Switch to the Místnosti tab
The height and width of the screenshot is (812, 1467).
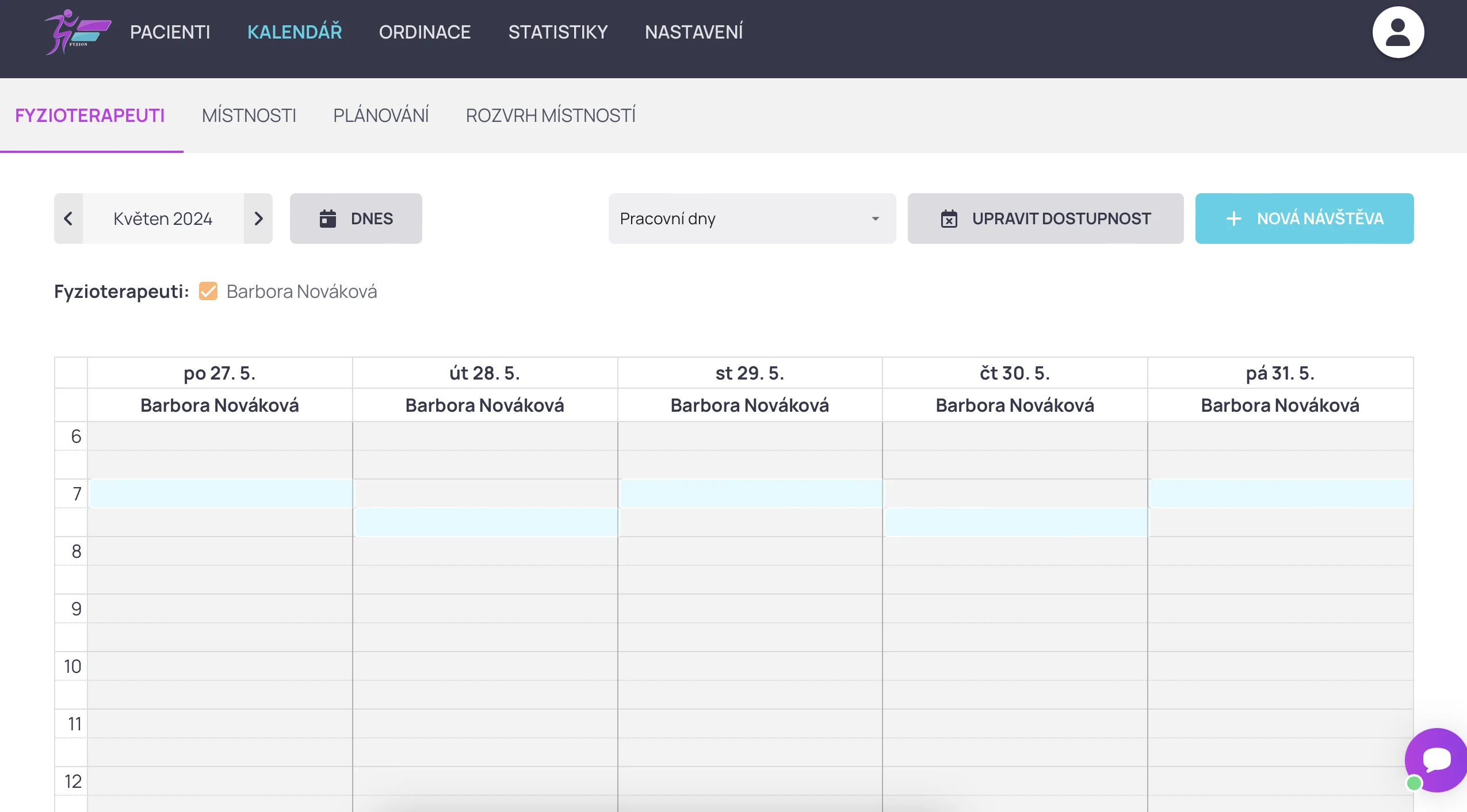(x=249, y=116)
